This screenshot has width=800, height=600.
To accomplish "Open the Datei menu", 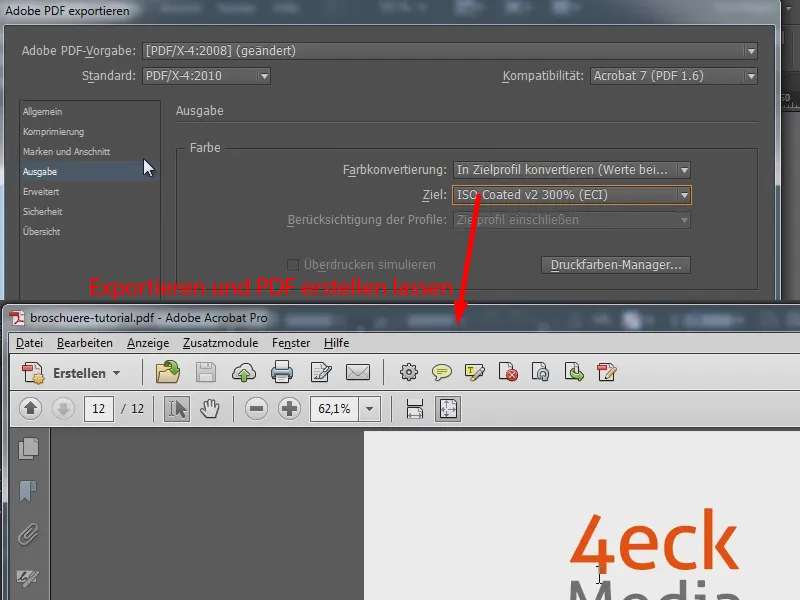I will (x=29, y=343).
